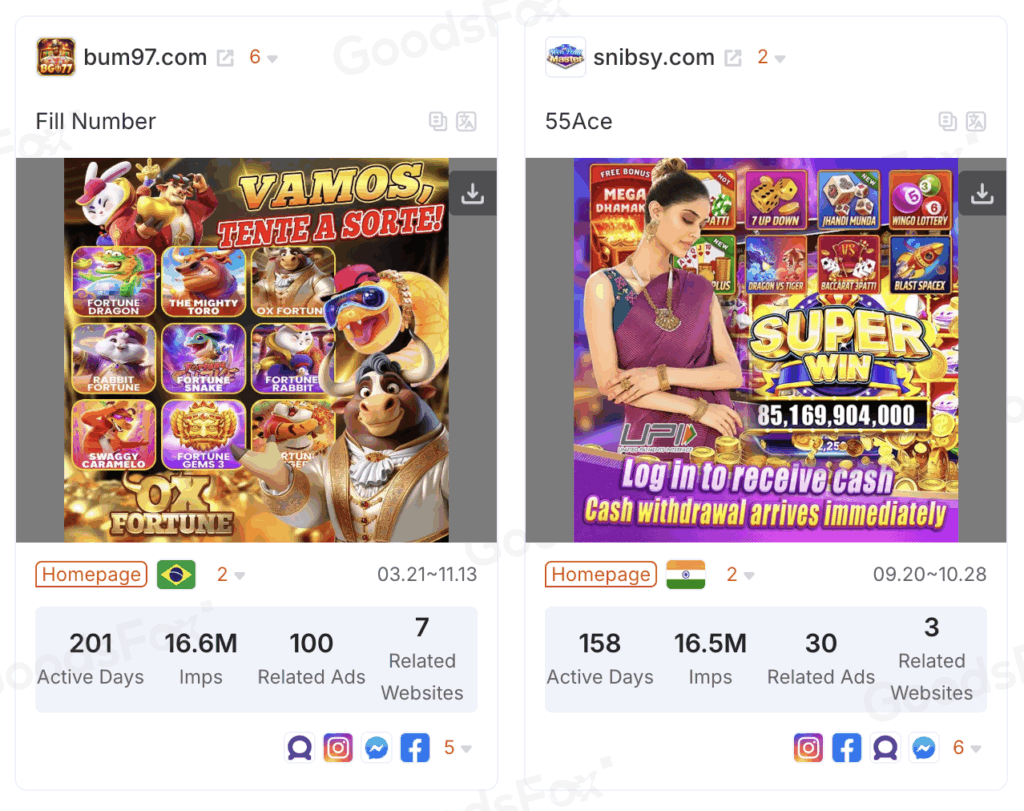Copy the Fill Number ad text

point(438,121)
